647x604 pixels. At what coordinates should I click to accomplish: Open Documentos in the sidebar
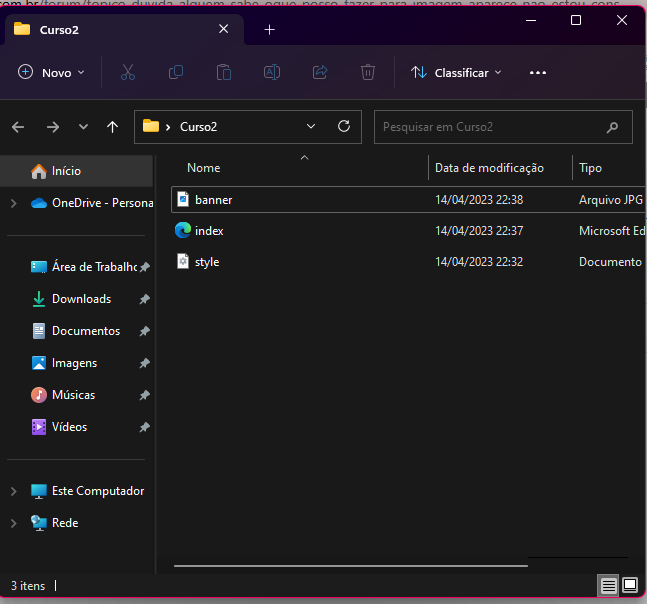click(77, 331)
